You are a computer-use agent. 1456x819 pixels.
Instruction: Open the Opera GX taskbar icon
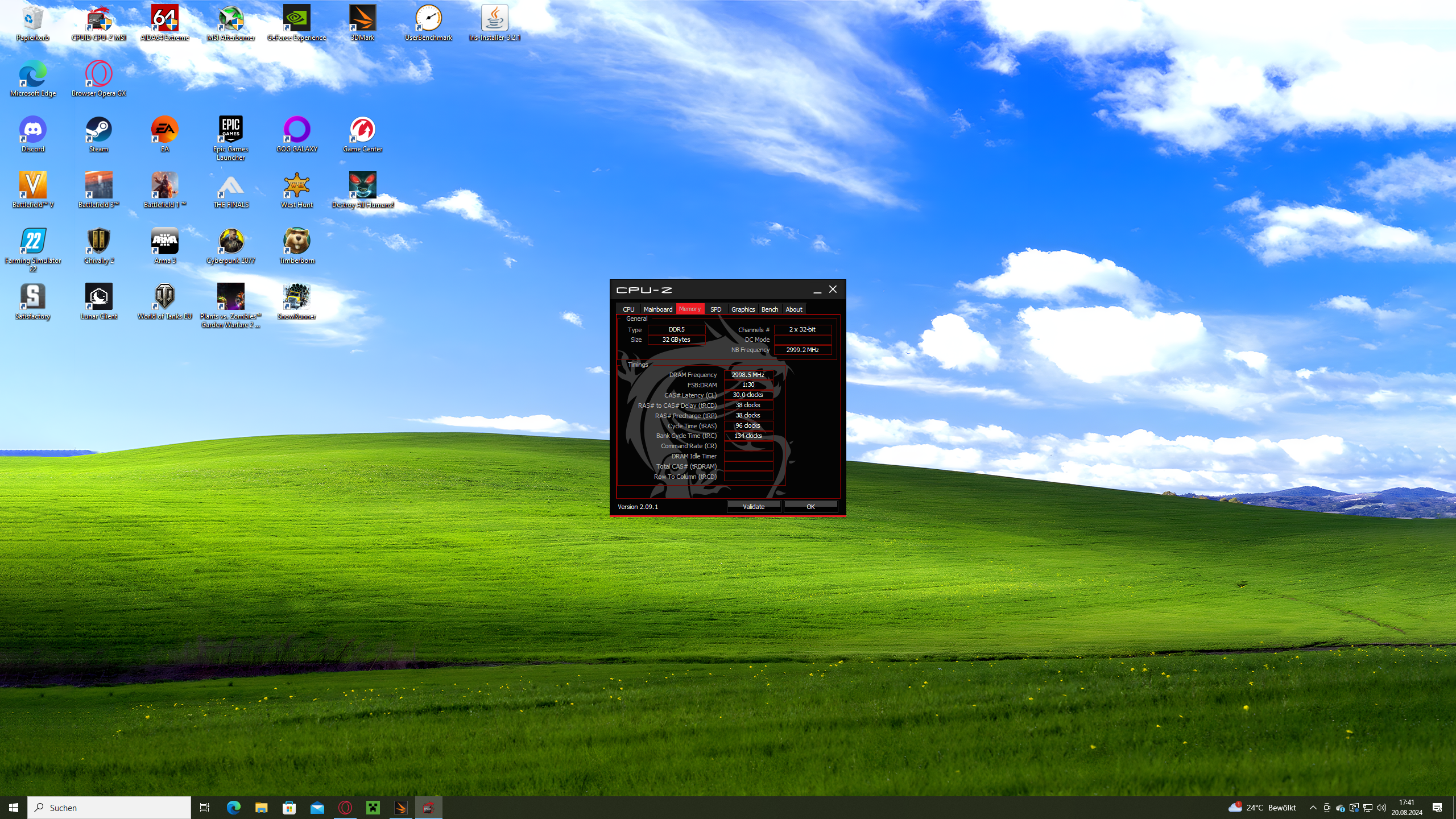point(345,808)
